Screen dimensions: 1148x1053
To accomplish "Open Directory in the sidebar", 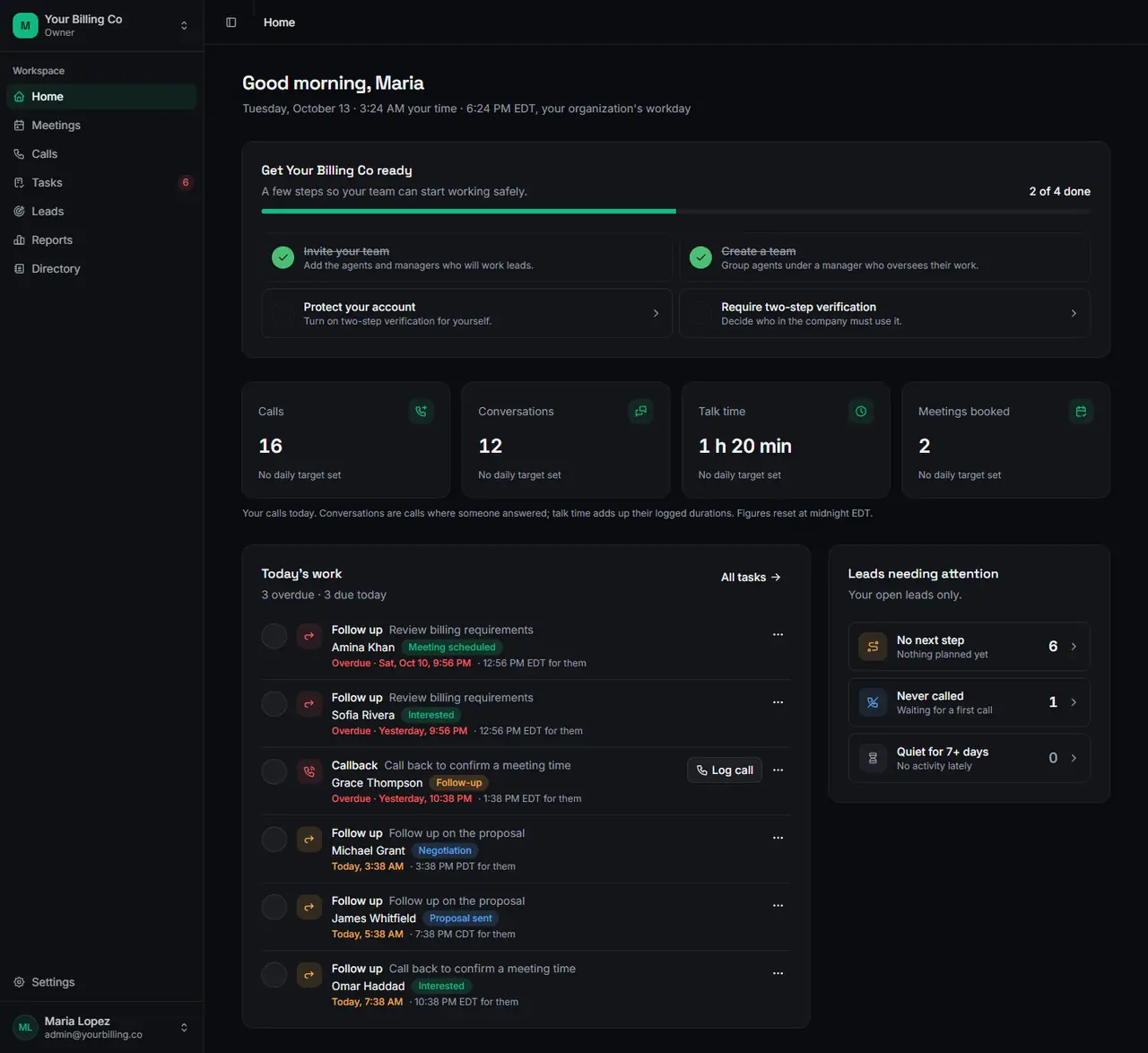I will 101,269.
